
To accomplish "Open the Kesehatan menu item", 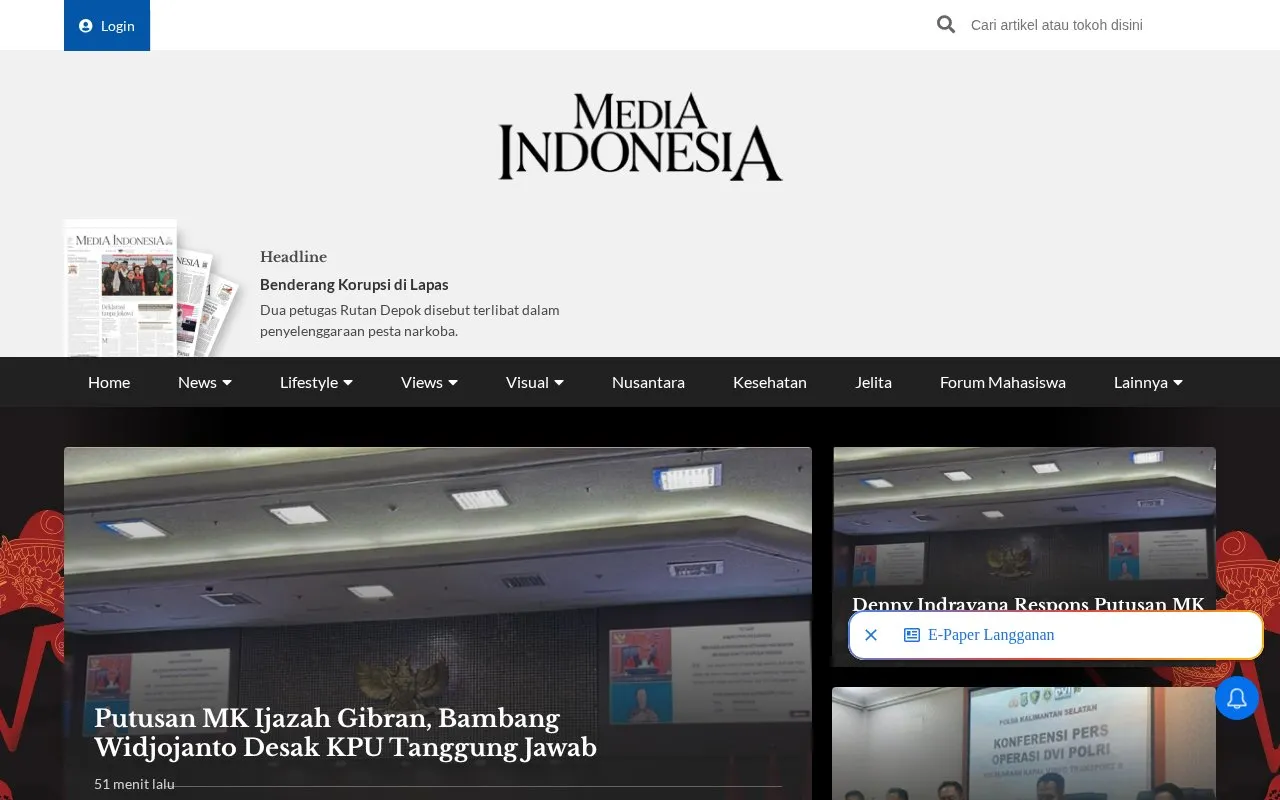I will click(770, 382).
